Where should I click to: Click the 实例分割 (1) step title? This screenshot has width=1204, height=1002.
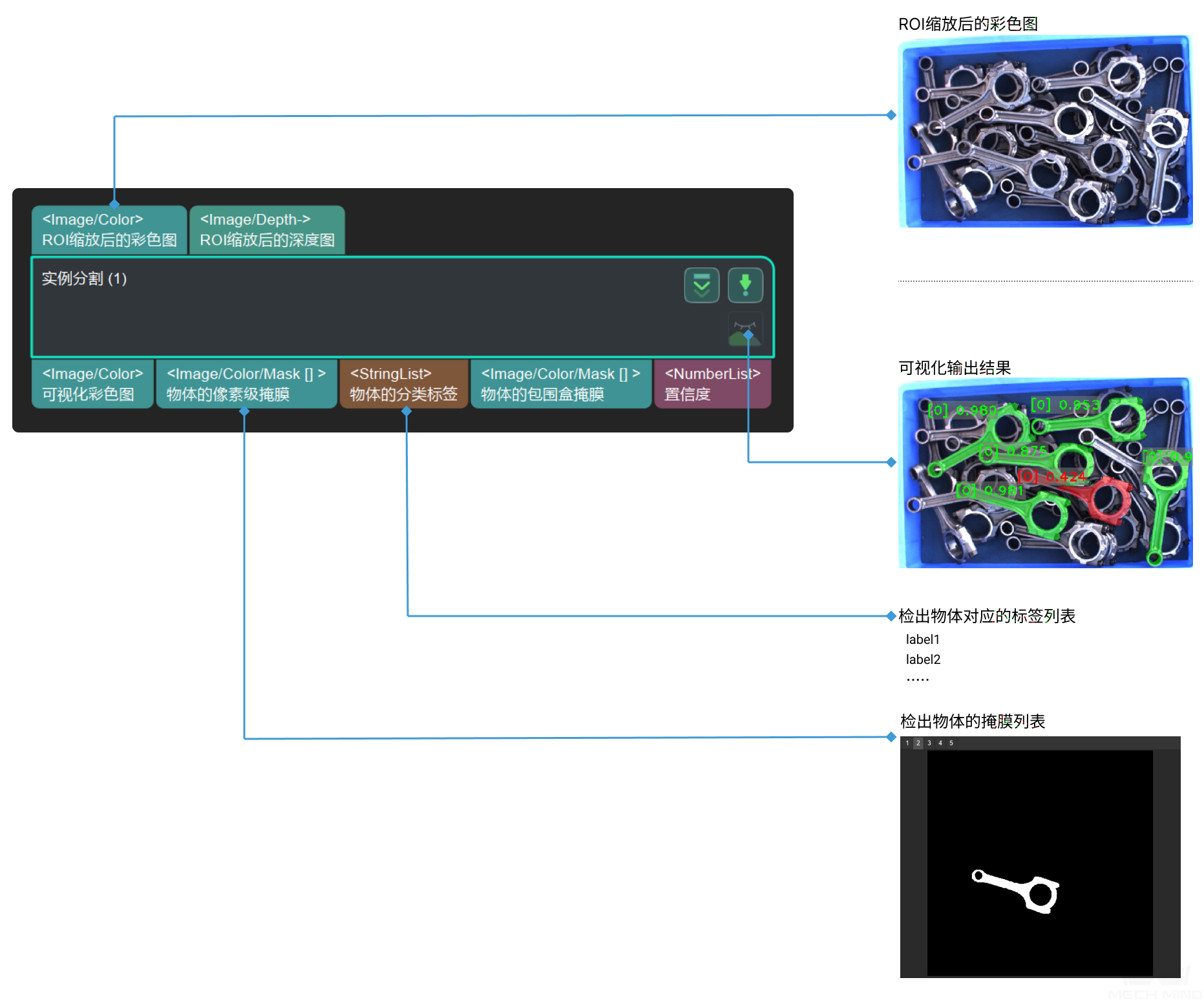tap(84, 279)
